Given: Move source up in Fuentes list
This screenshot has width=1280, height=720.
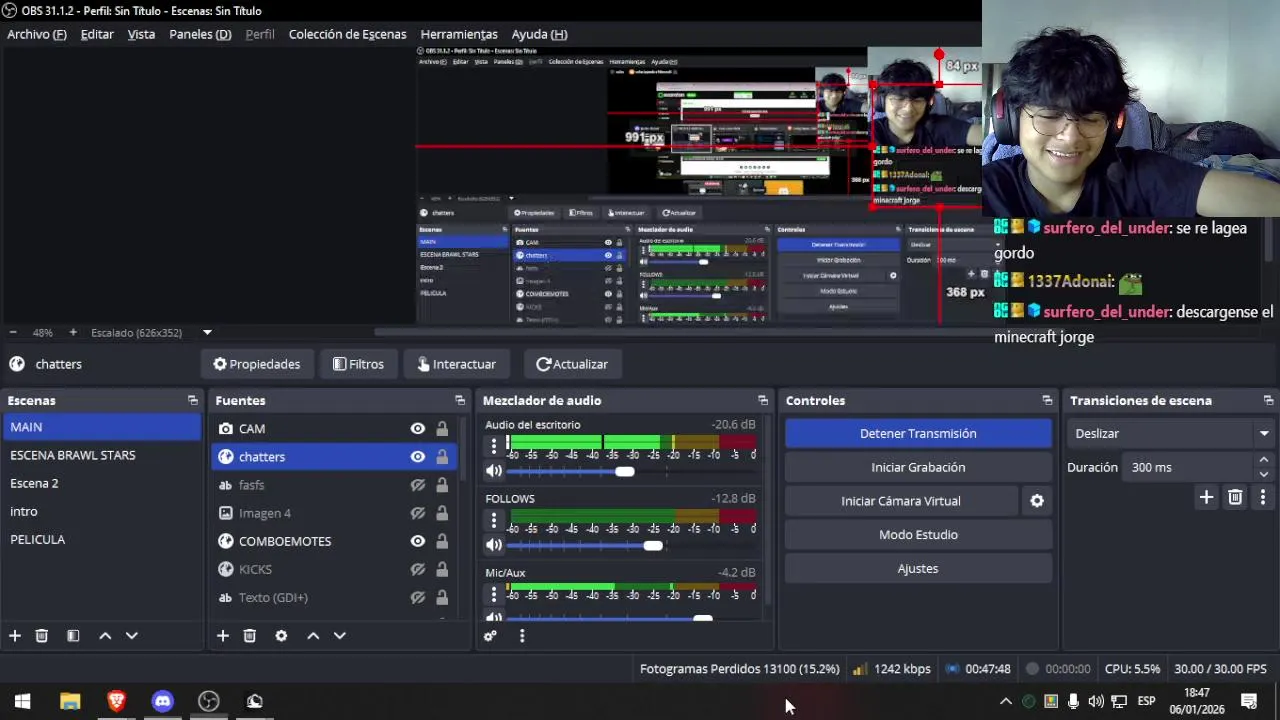Looking at the screenshot, I should coord(313,636).
